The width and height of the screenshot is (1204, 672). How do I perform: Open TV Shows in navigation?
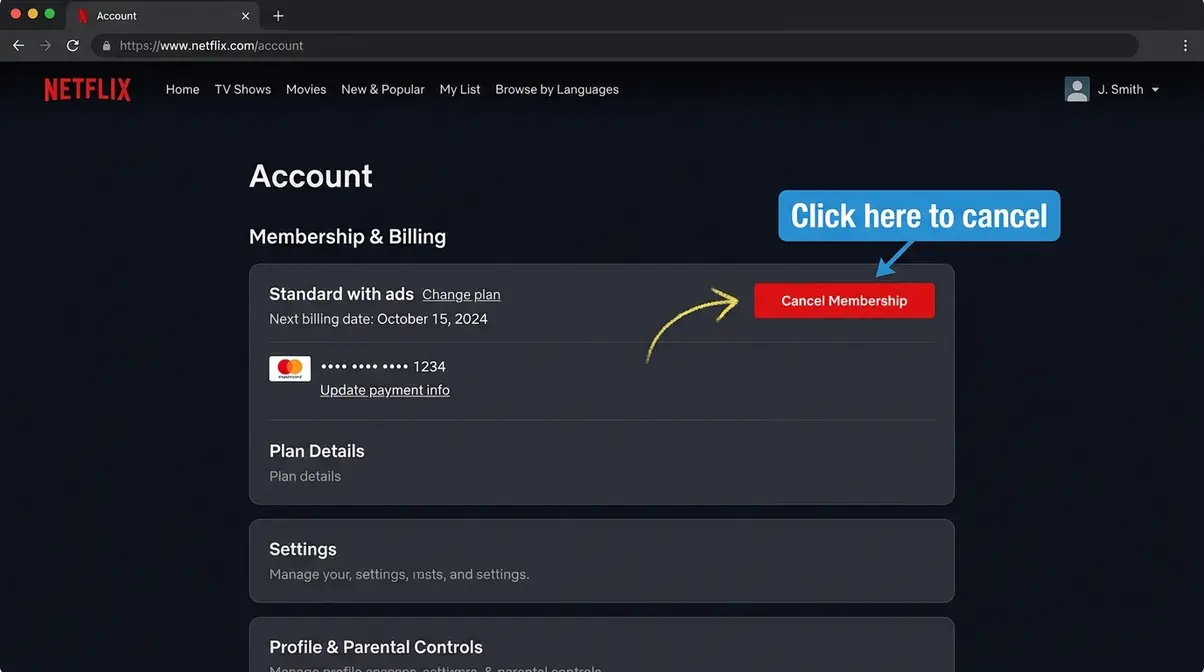pyautogui.click(x=243, y=89)
